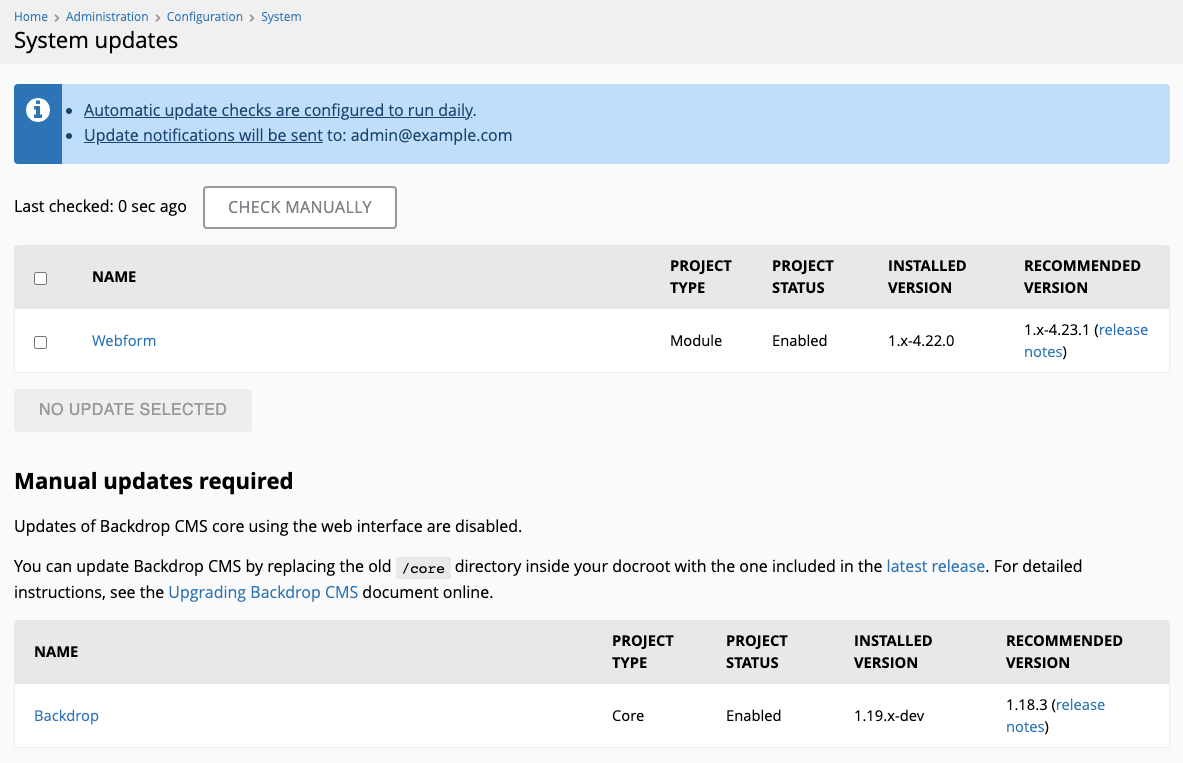Toggle the select-all checkbox in table header
Viewport: 1183px width, 763px height.
(41, 278)
